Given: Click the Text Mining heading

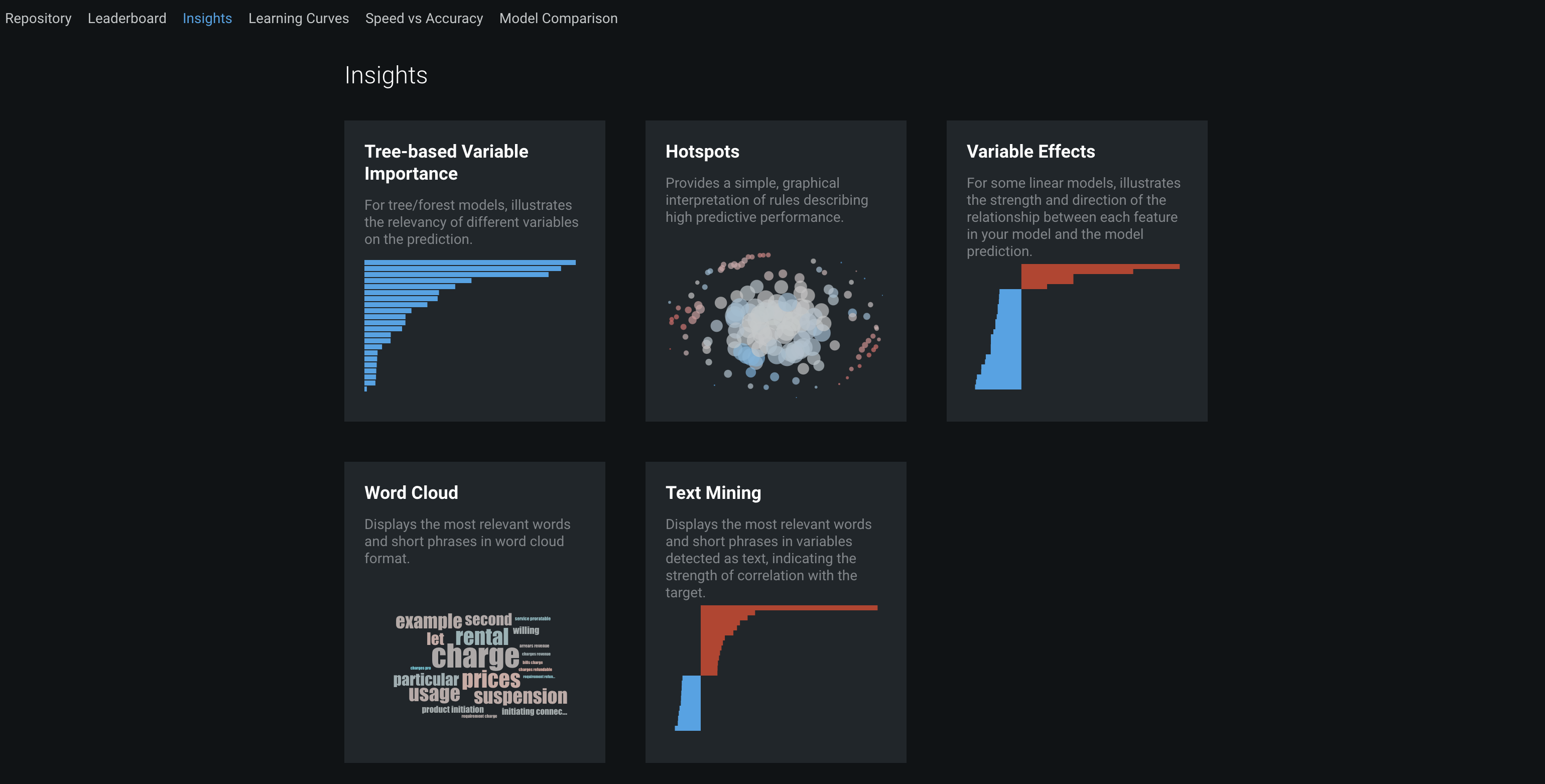Looking at the screenshot, I should tap(713, 492).
